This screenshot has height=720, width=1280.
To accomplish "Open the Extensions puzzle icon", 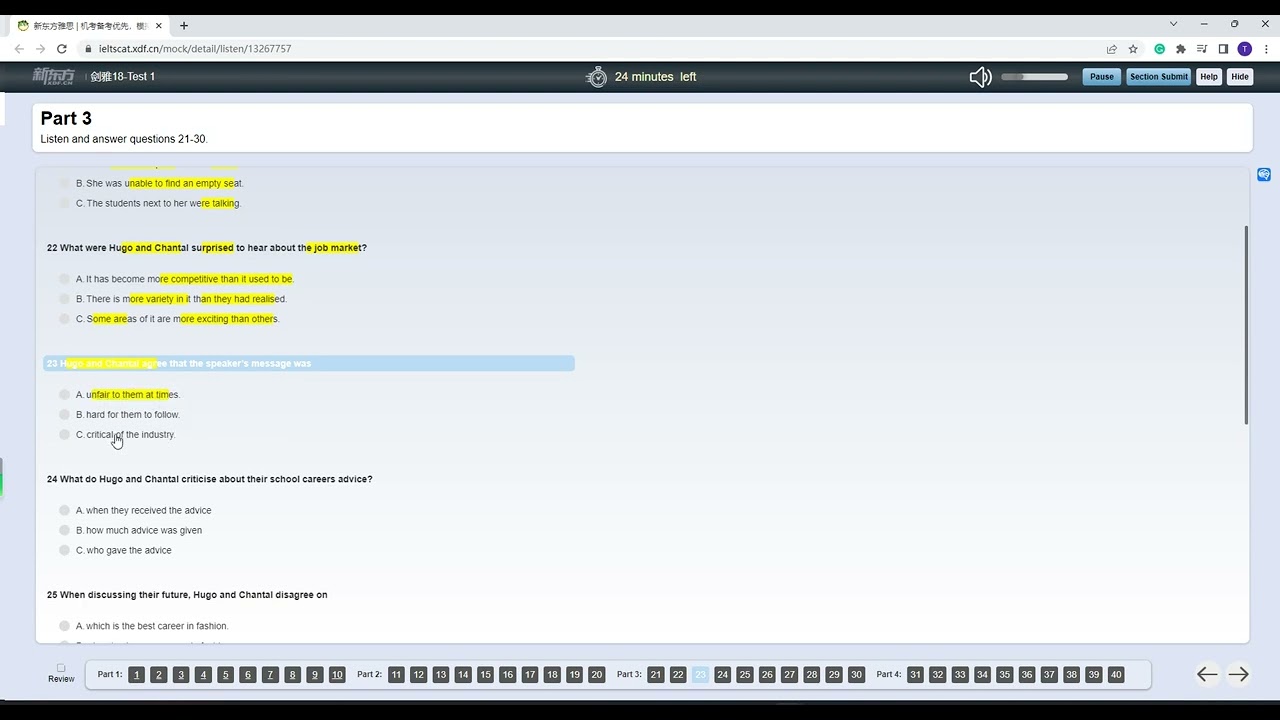I will [x=1181, y=48].
